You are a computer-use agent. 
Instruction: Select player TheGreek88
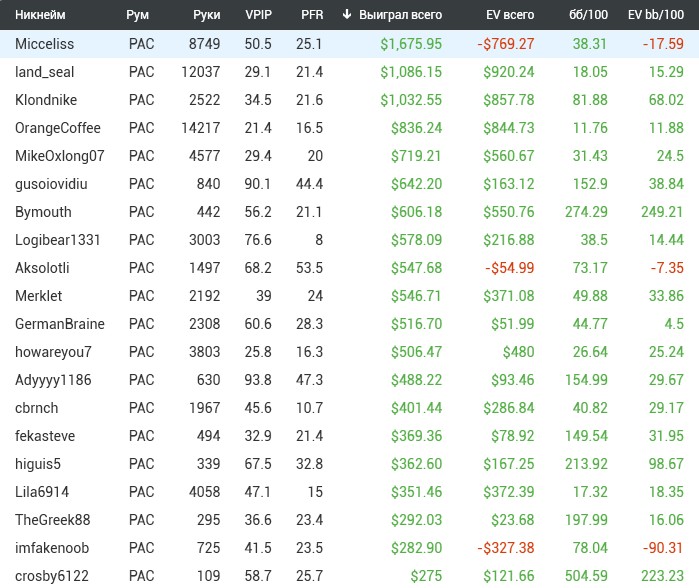[x=53, y=520]
